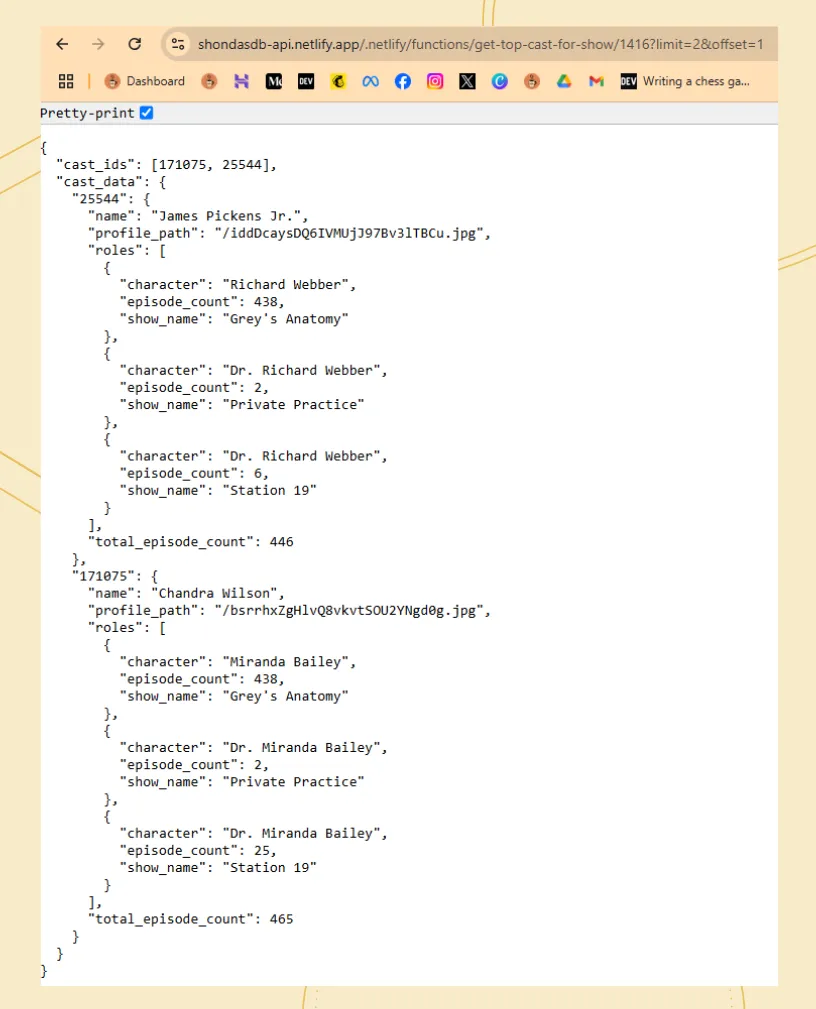Open the Medium bookmark
The image size is (816, 1009).
pyautogui.click(x=275, y=82)
